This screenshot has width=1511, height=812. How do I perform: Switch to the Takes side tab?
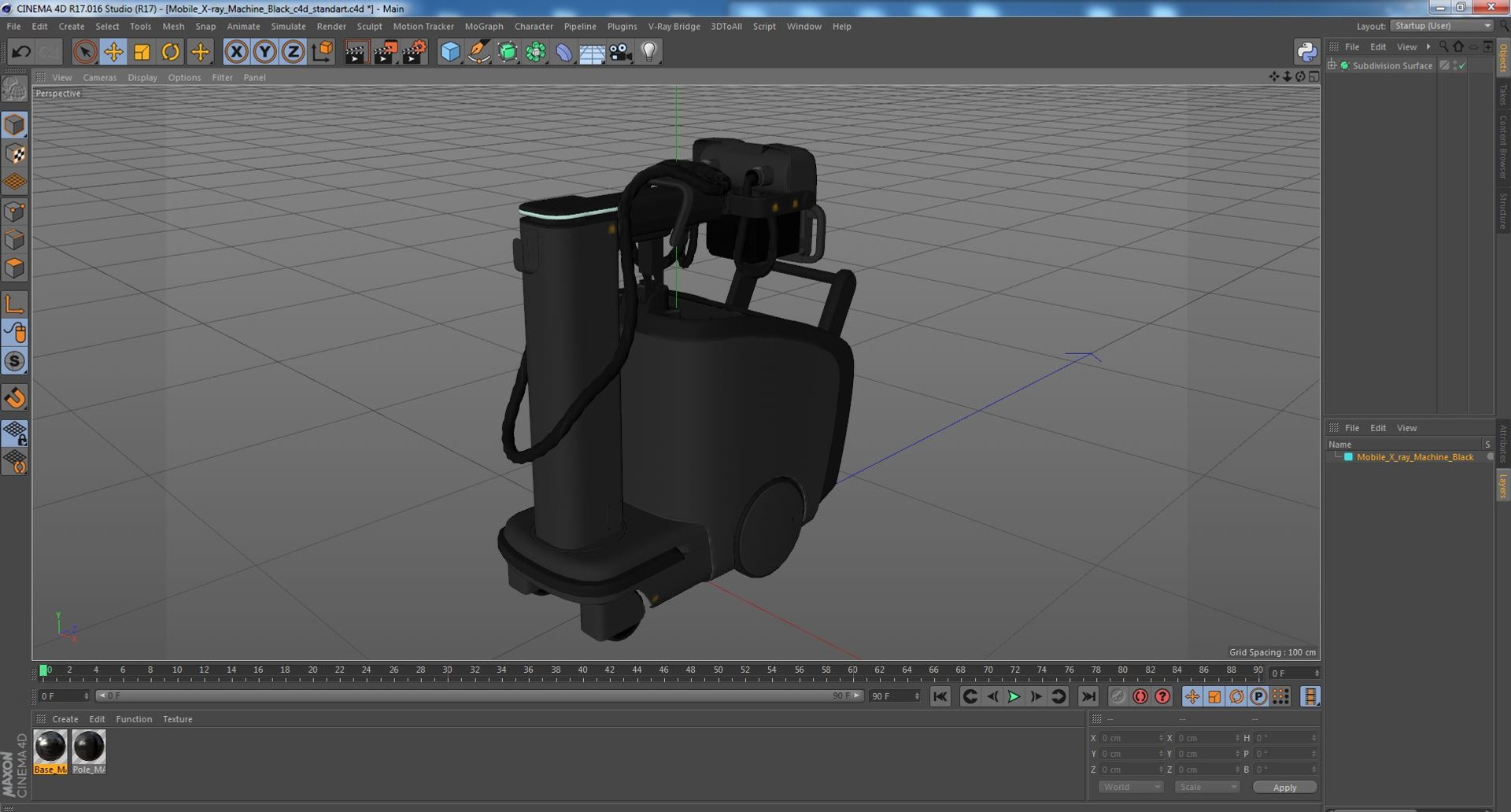1502,94
